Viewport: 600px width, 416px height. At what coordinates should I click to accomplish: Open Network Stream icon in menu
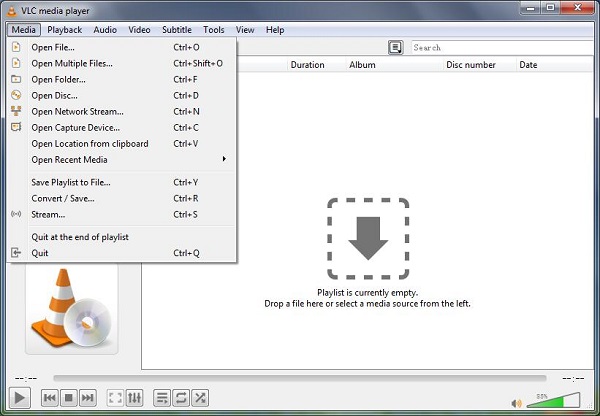(x=16, y=111)
